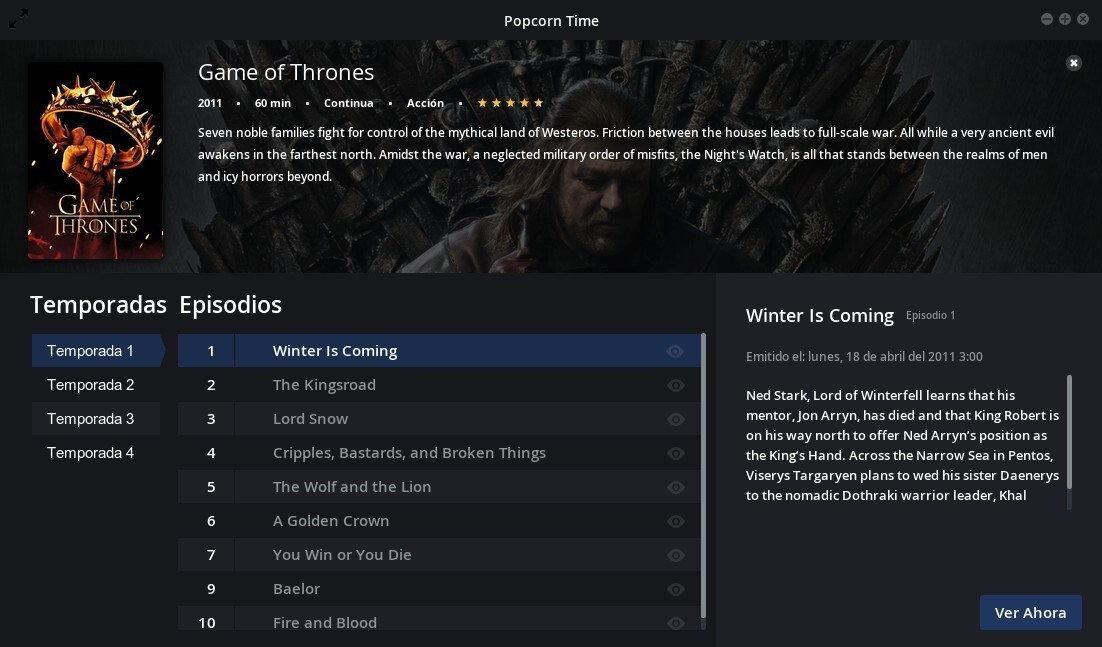Select episode 9, Baelor
This screenshot has height=647, width=1102.
pyautogui.click(x=297, y=588)
